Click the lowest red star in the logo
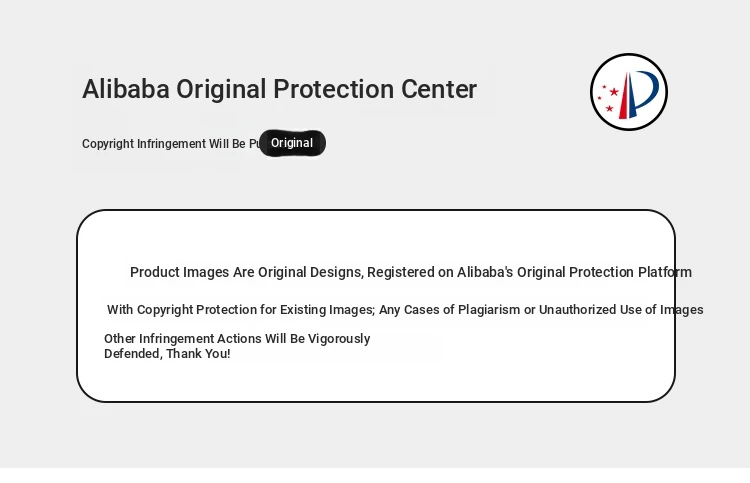 tap(609, 109)
